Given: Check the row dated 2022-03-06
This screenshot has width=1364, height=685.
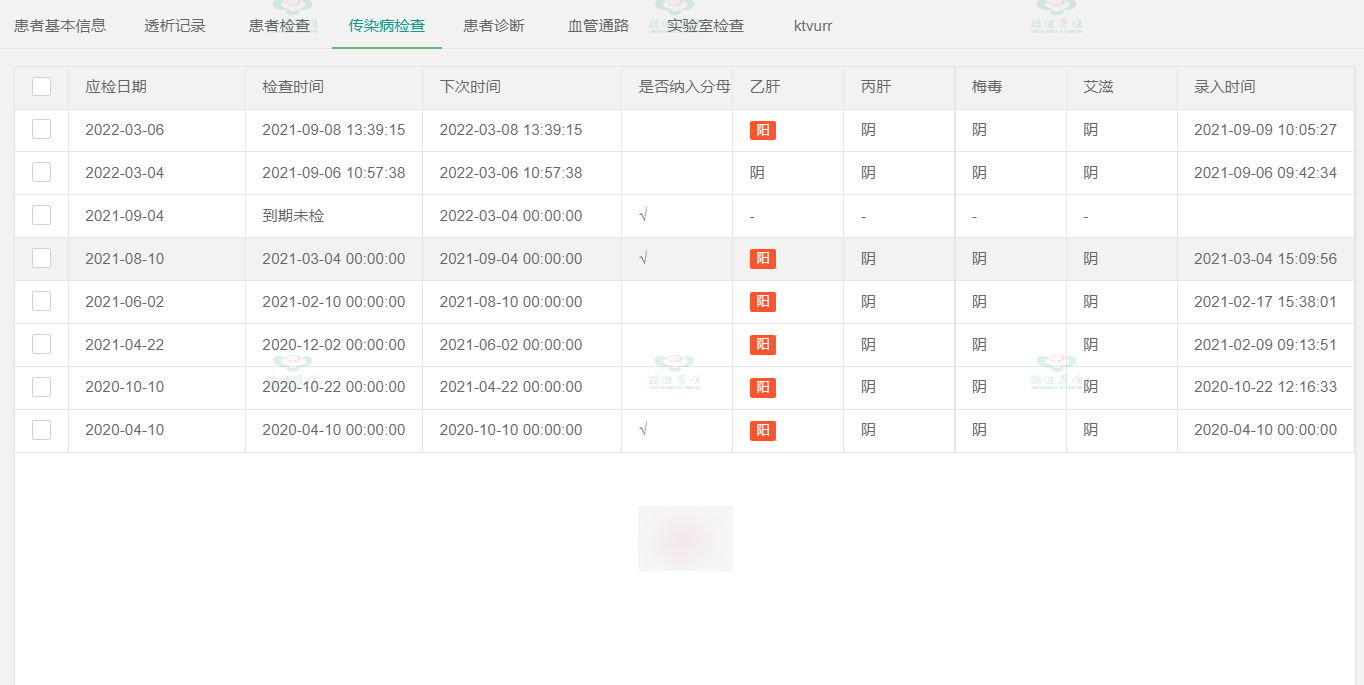Looking at the screenshot, I should pos(41,129).
